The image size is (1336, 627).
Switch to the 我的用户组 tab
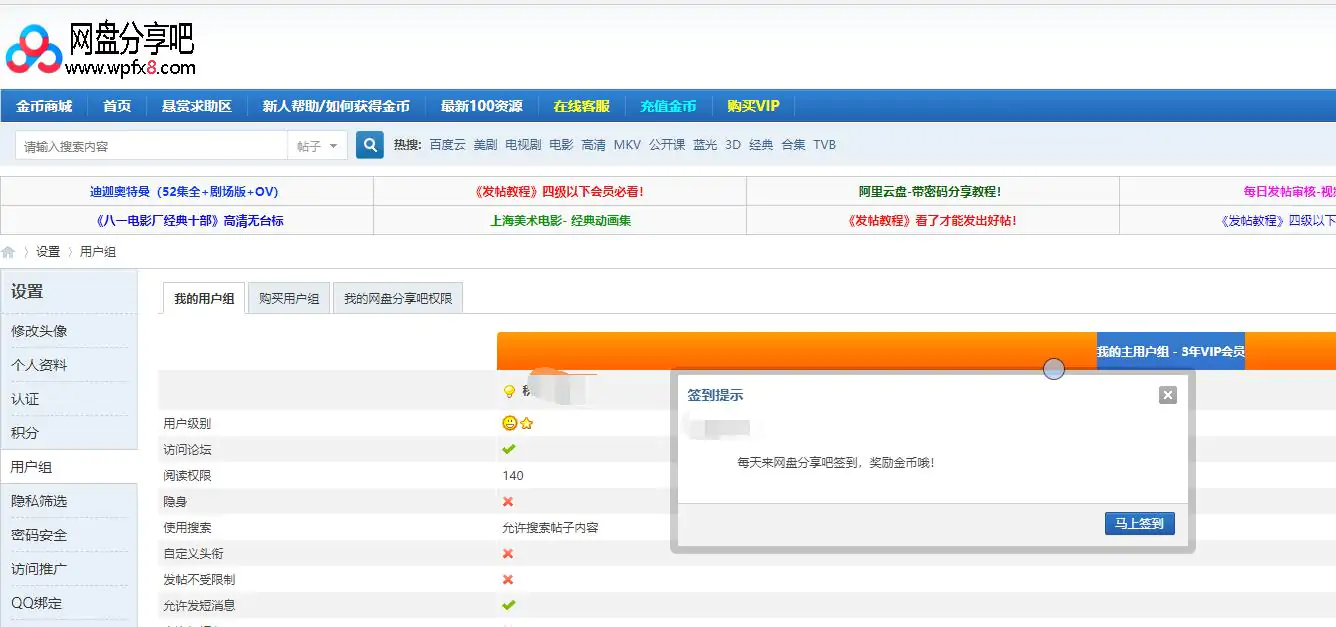[x=204, y=298]
